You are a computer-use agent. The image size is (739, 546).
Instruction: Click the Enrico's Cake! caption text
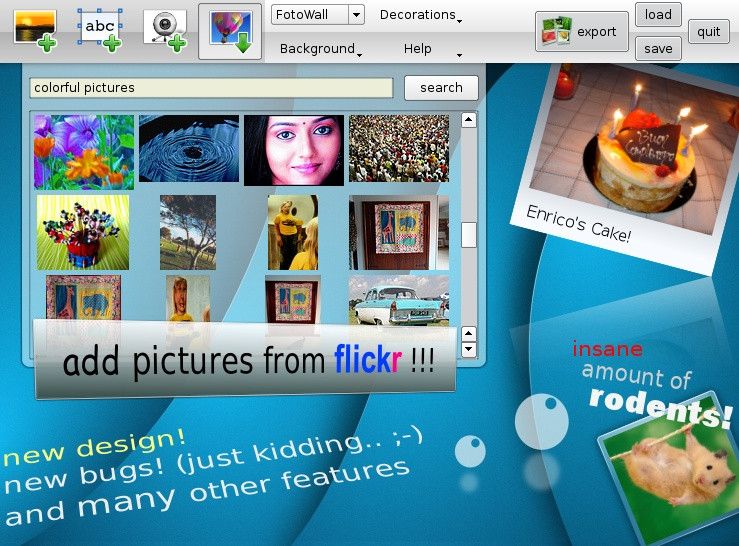click(578, 224)
